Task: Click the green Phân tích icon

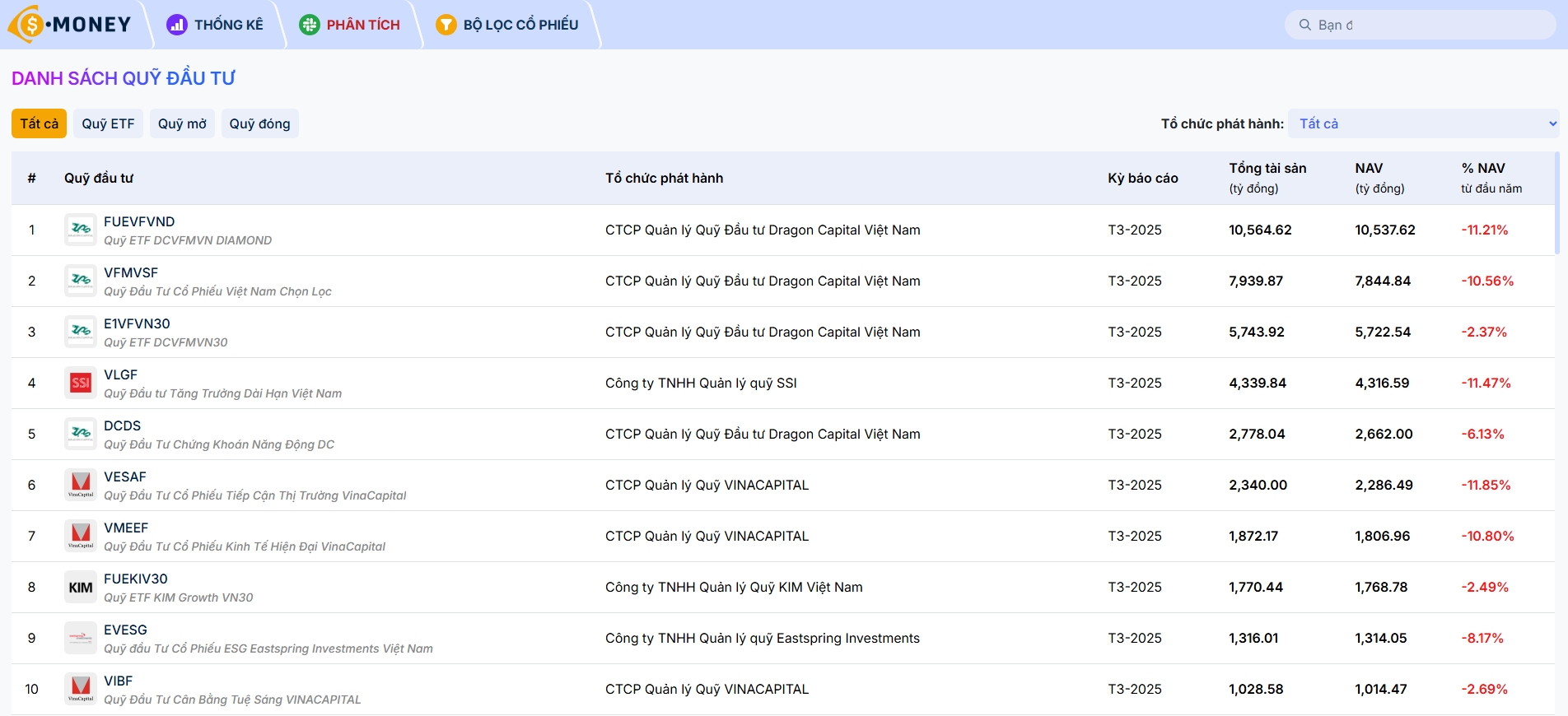Action: (x=310, y=25)
